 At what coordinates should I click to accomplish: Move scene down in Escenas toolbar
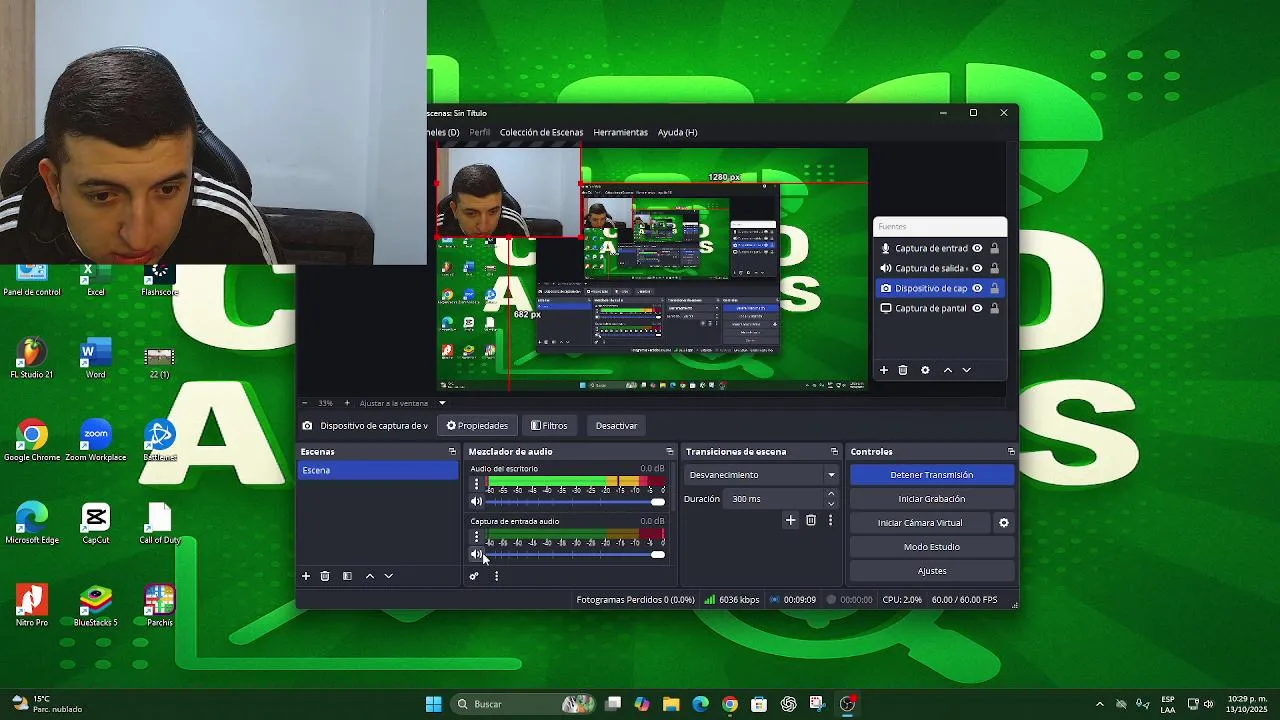click(389, 576)
